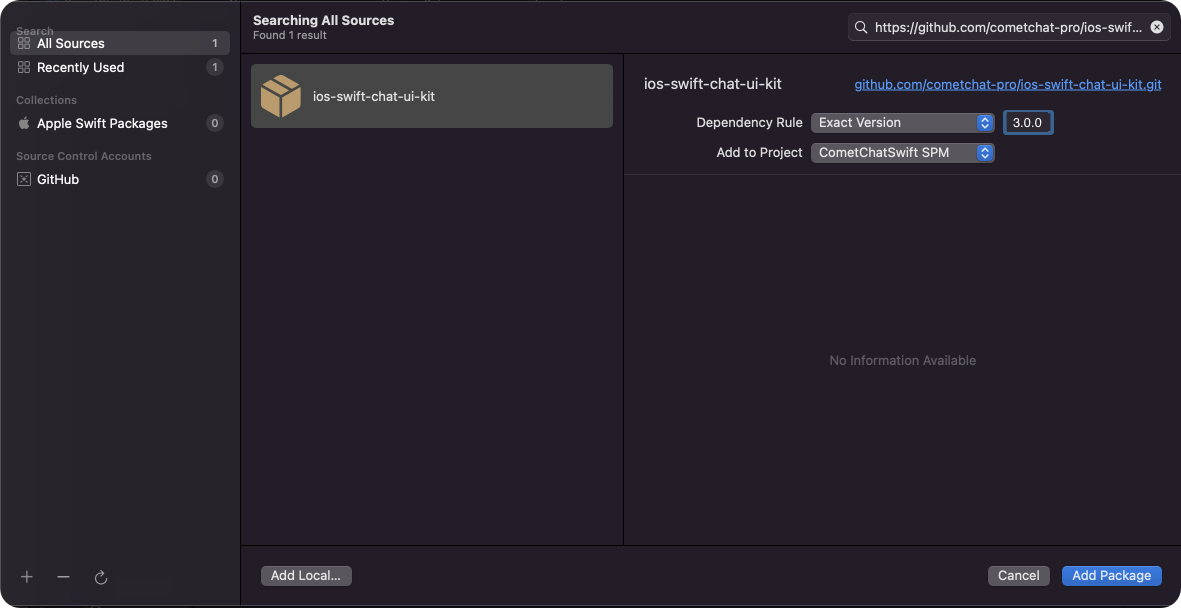
Task: Open the github.com/cometchat-pro repository link
Action: click(x=1008, y=85)
